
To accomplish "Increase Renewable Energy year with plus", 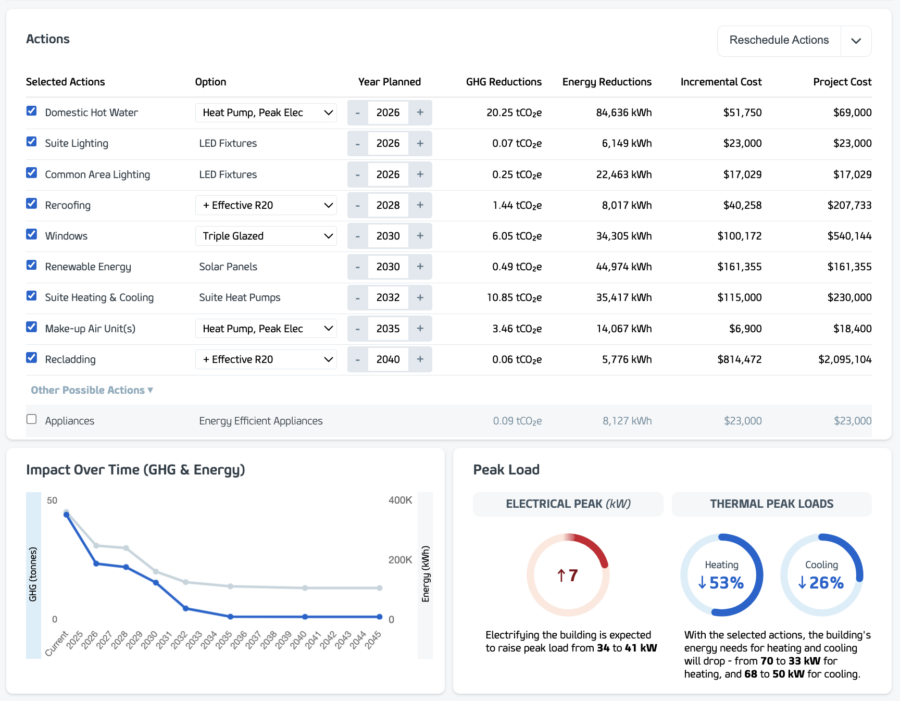I will click(420, 267).
